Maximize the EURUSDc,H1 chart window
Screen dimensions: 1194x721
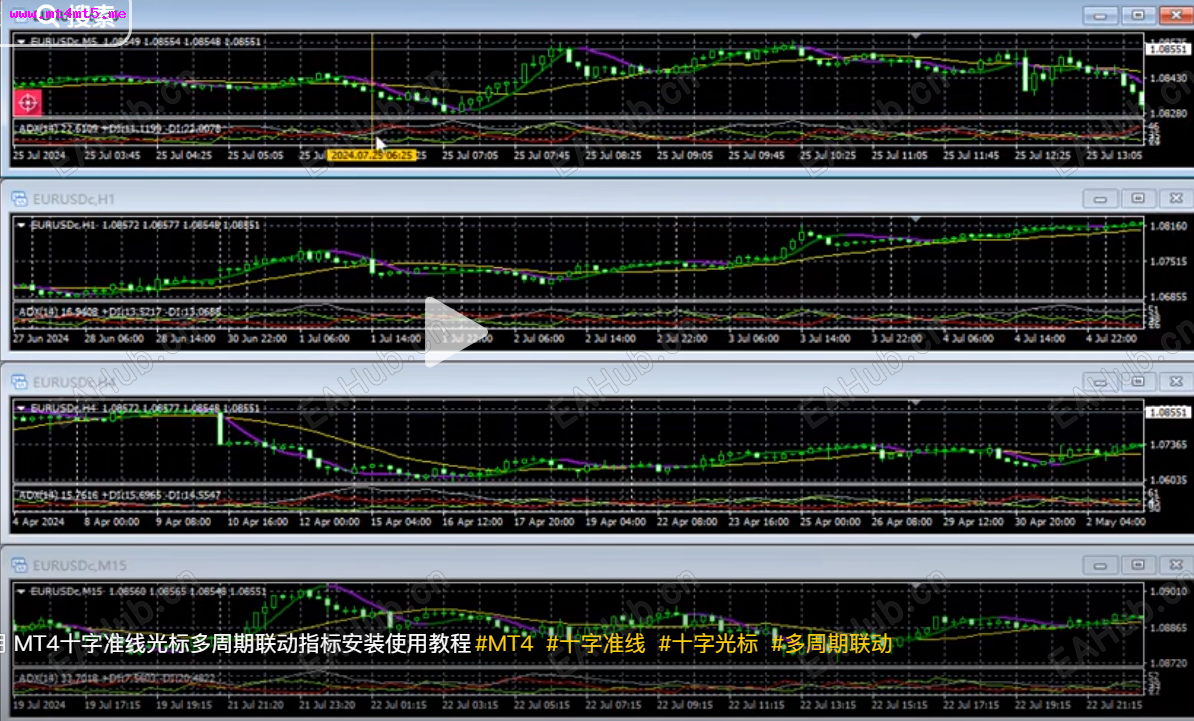tap(1138, 199)
